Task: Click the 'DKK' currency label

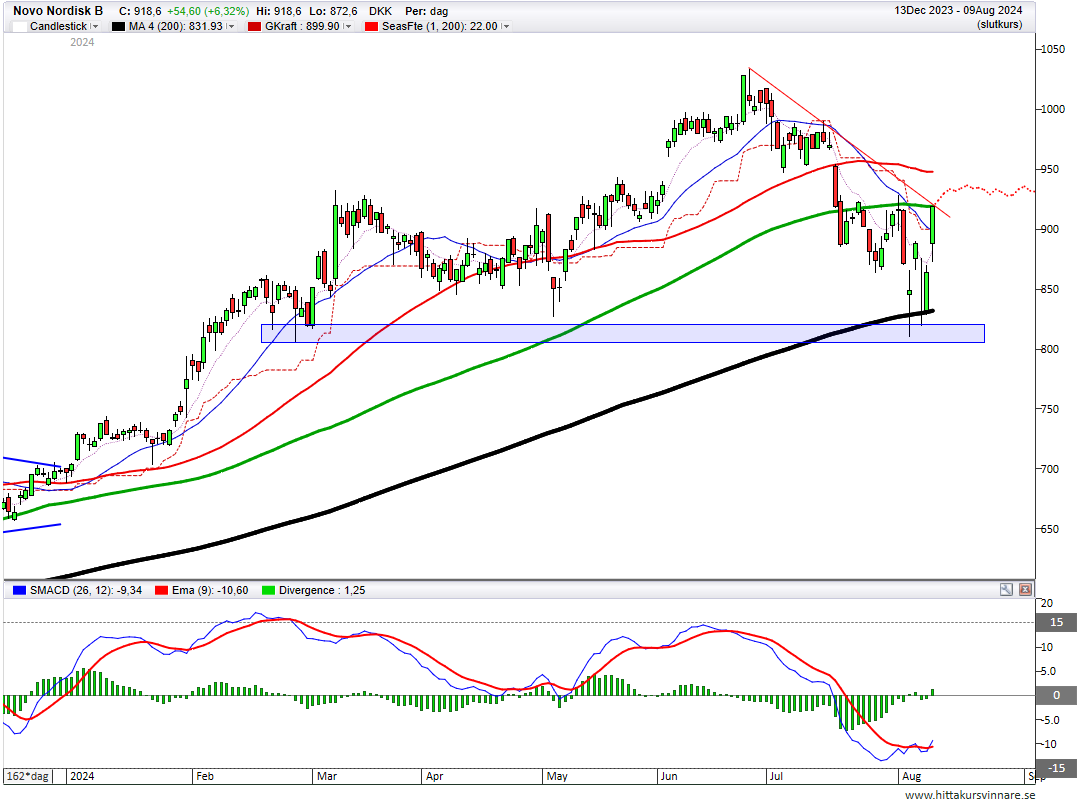Action: point(380,11)
